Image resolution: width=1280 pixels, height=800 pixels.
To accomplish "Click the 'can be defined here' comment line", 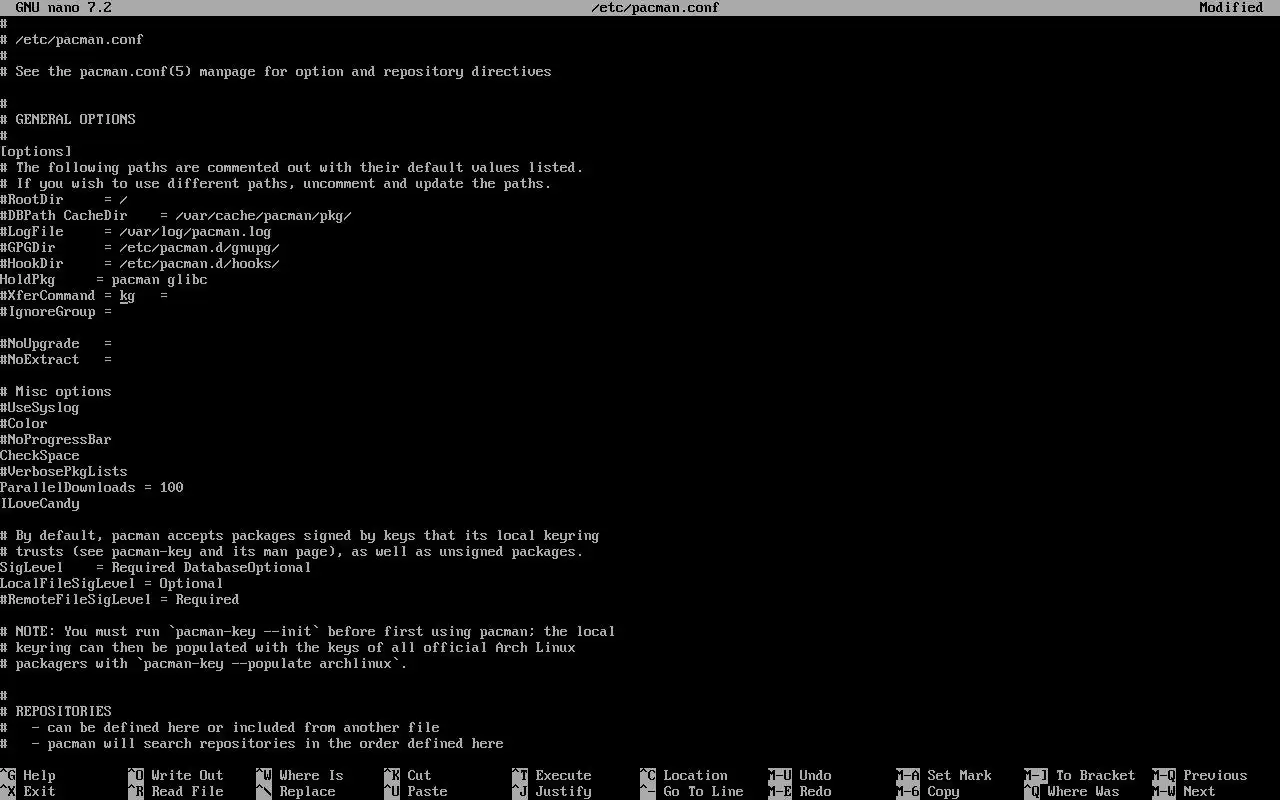I will tap(220, 727).
